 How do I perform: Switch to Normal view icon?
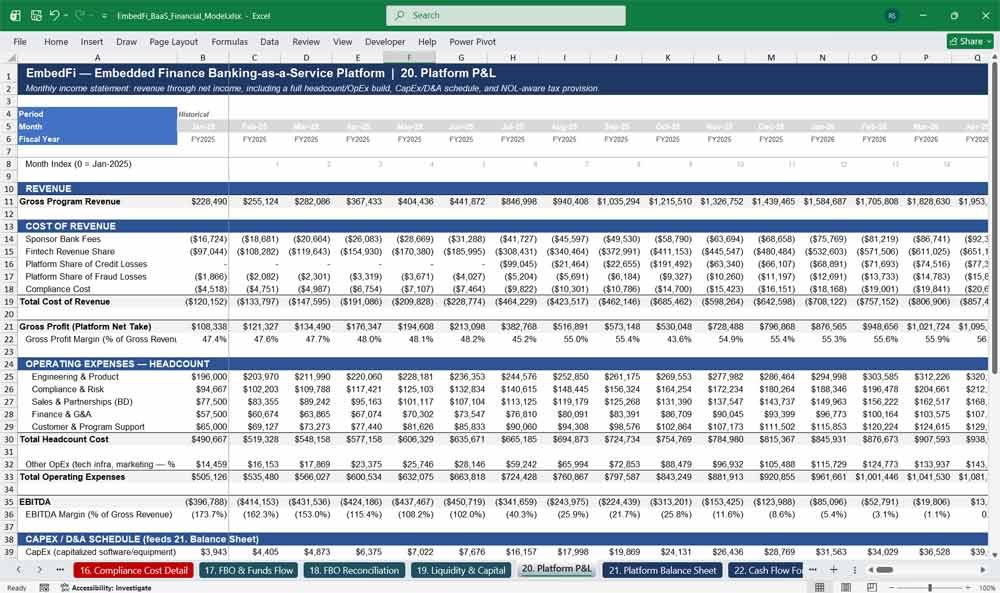(820, 587)
